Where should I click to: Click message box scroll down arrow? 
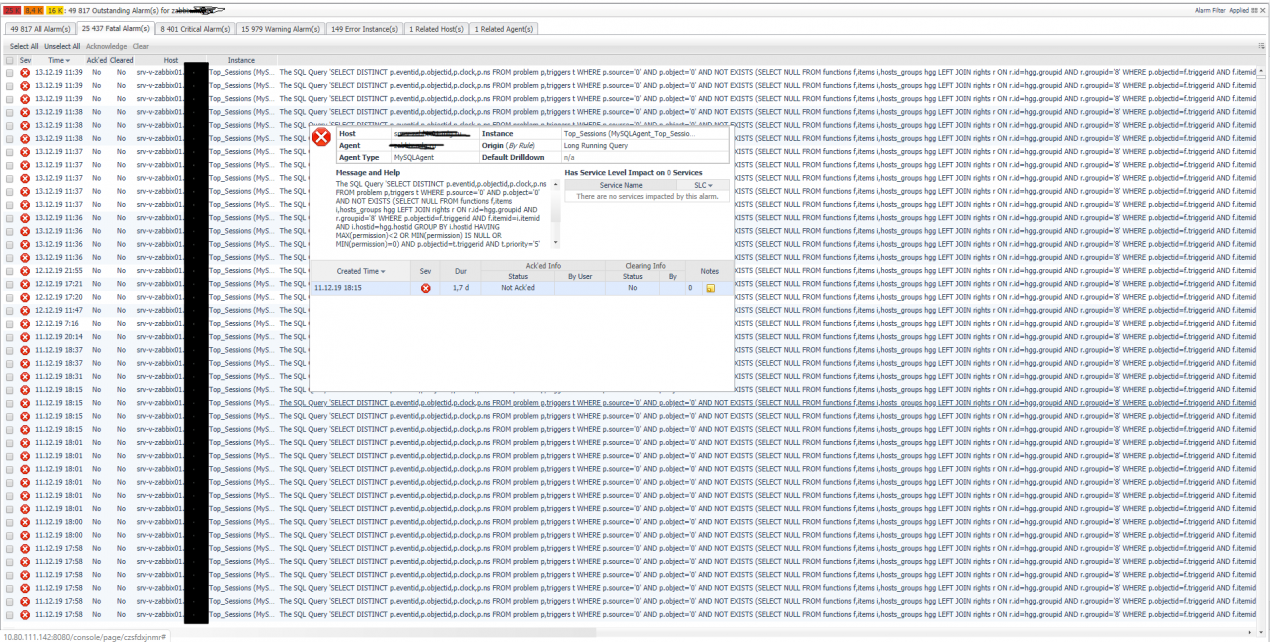pyautogui.click(x=554, y=243)
